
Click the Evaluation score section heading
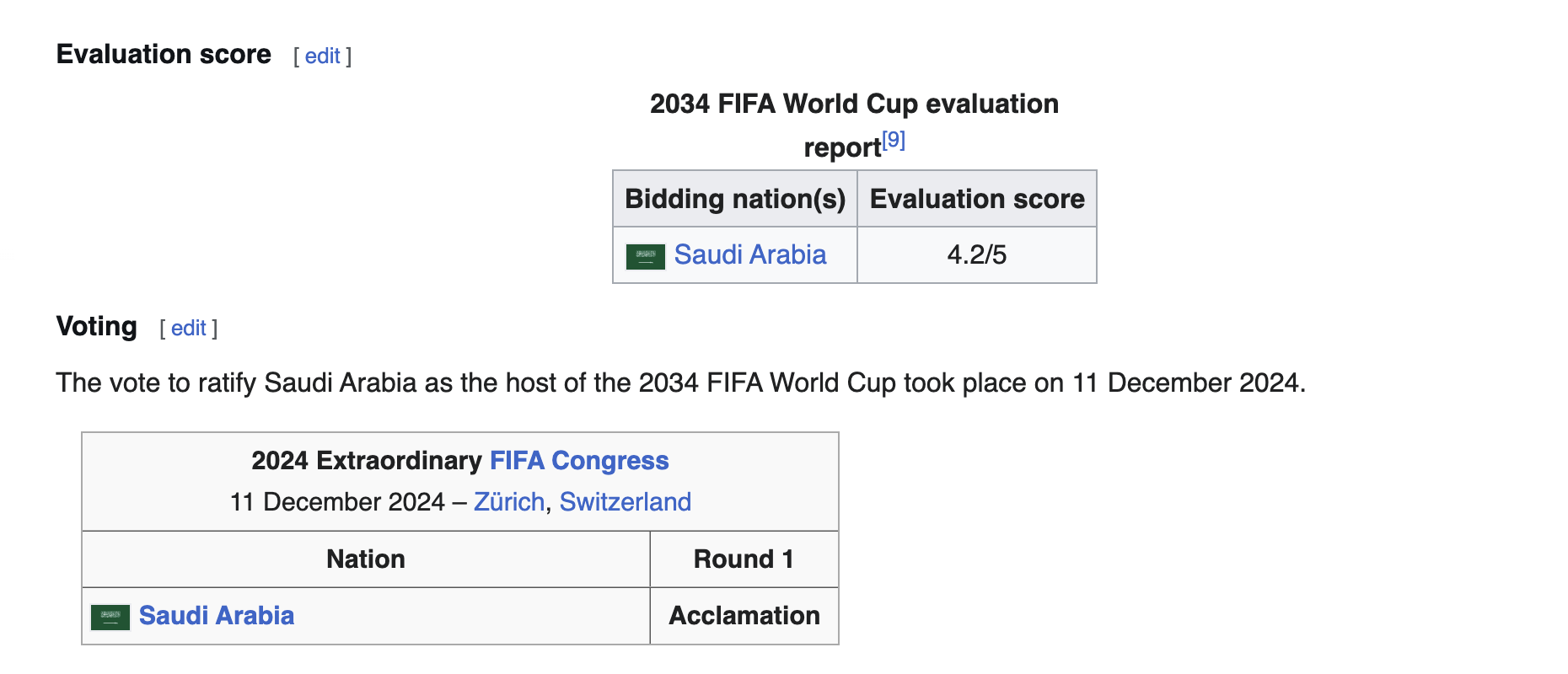[164, 54]
